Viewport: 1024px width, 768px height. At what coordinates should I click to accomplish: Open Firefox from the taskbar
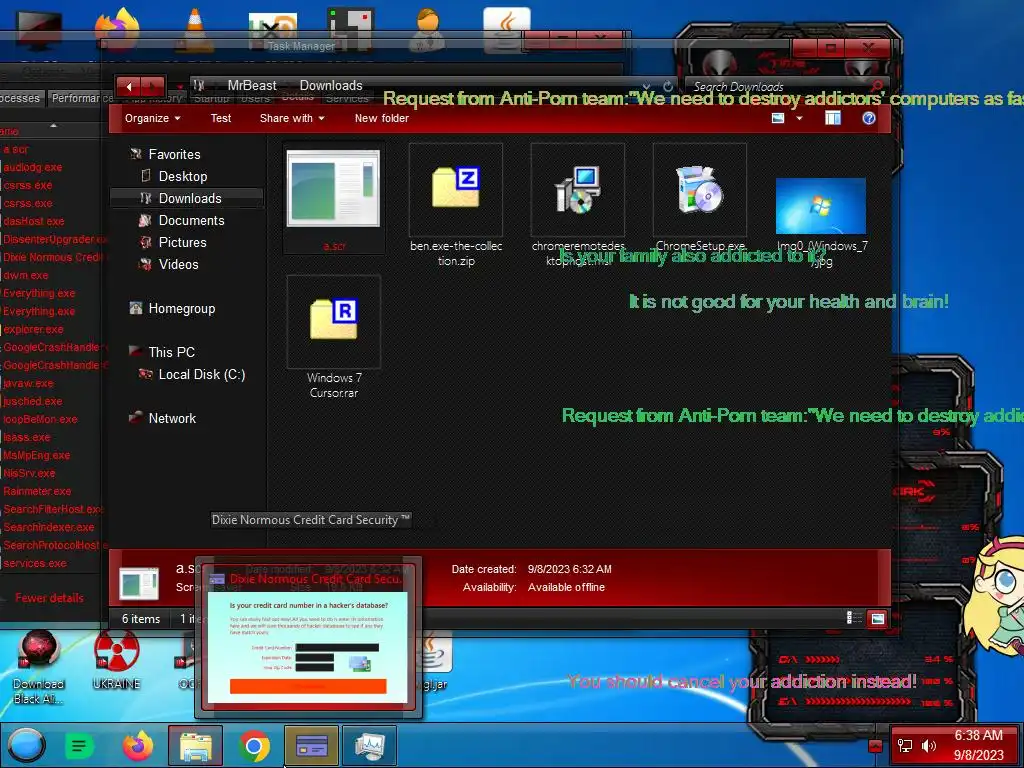coord(138,746)
